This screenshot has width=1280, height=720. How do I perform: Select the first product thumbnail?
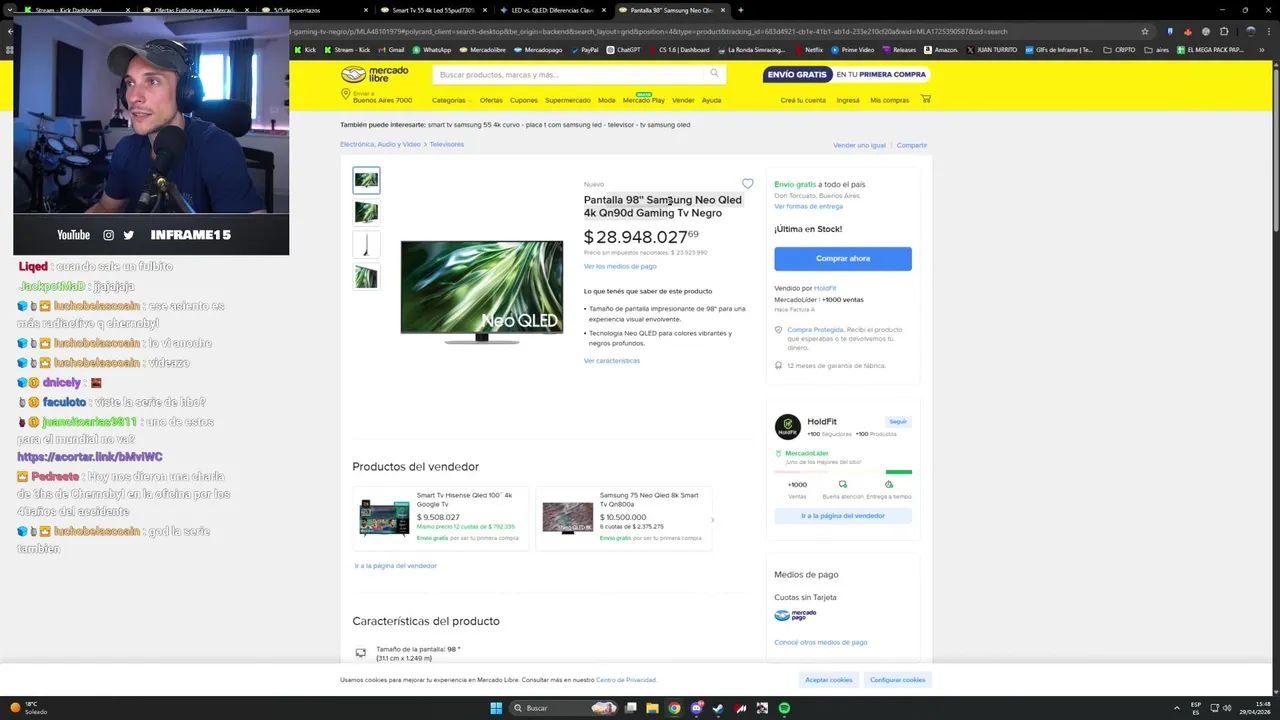366,180
